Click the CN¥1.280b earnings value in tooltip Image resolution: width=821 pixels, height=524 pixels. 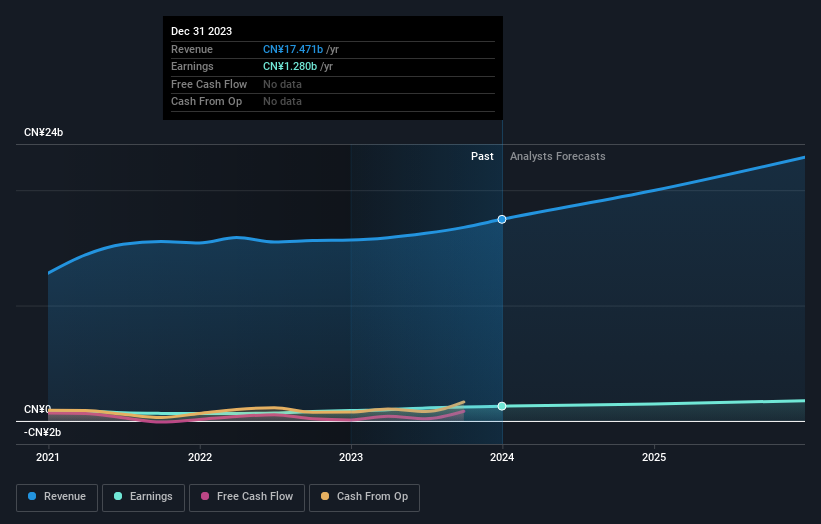coord(290,66)
